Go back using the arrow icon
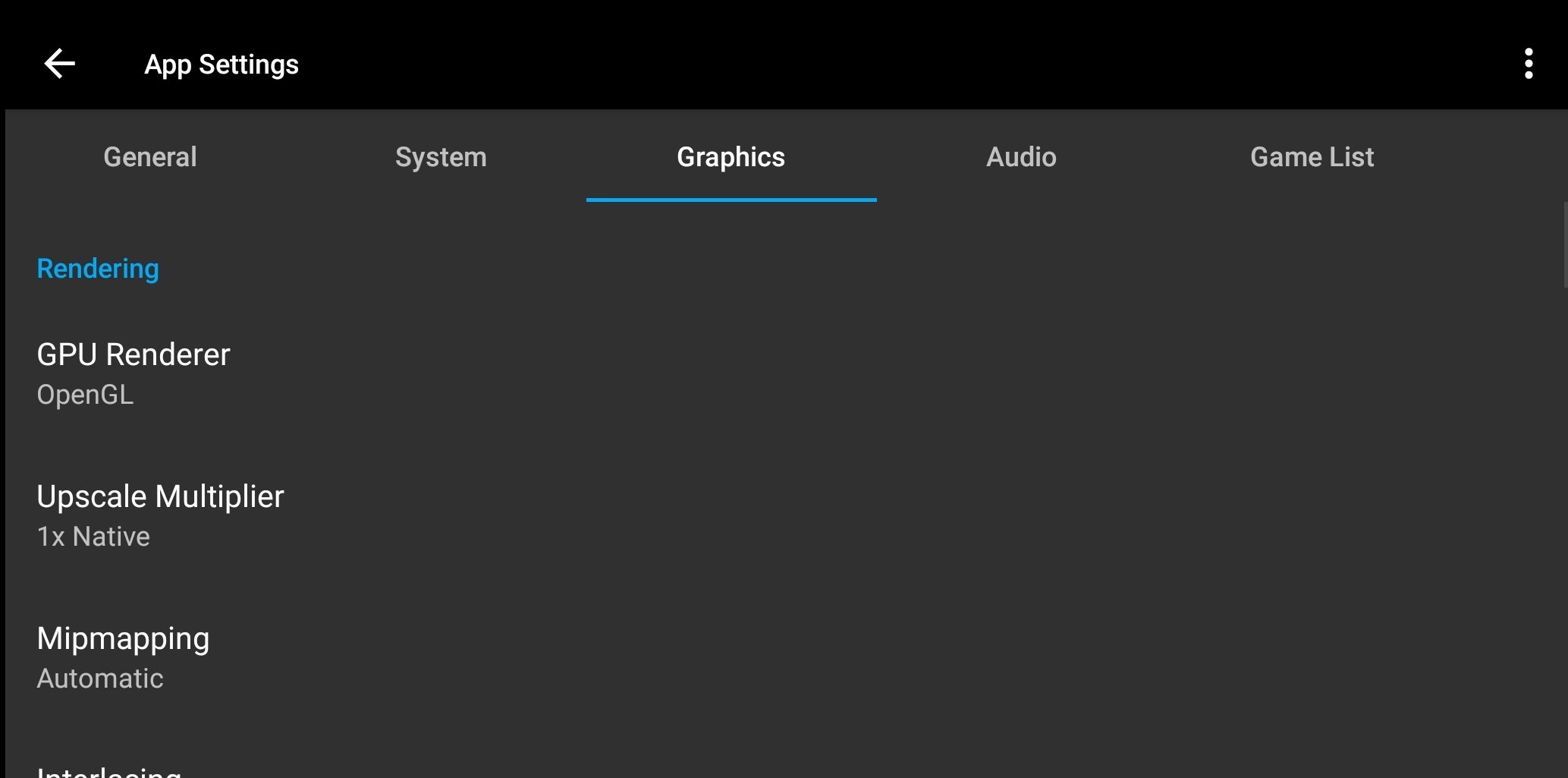1568x778 pixels. coord(60,64)
